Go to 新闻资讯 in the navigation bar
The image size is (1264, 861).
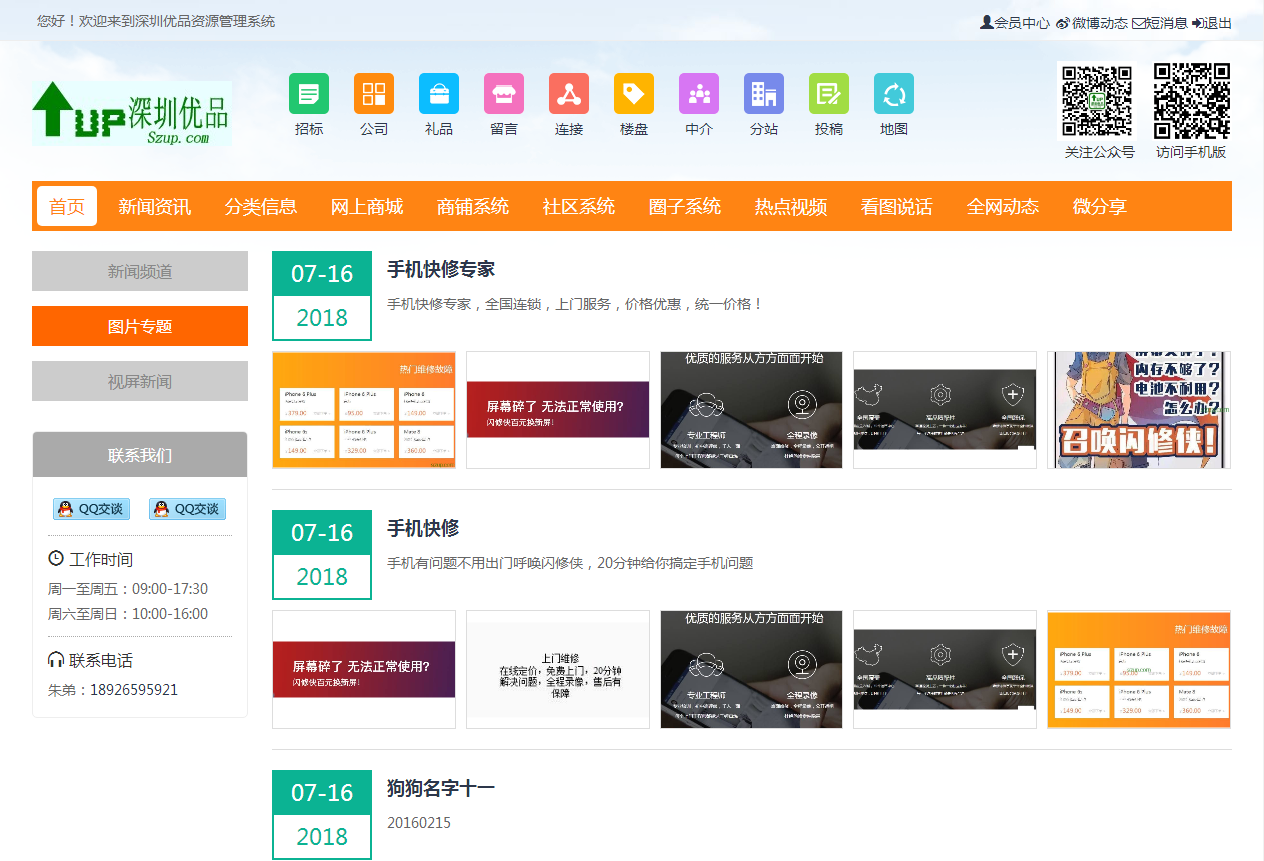click(x=154, y=207)
